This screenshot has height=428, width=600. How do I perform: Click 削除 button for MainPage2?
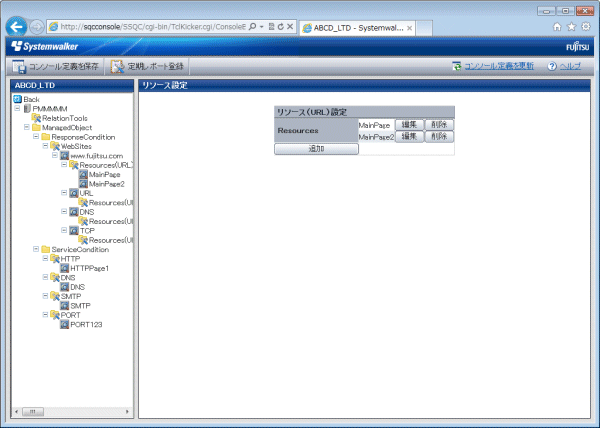click(439, 137)
